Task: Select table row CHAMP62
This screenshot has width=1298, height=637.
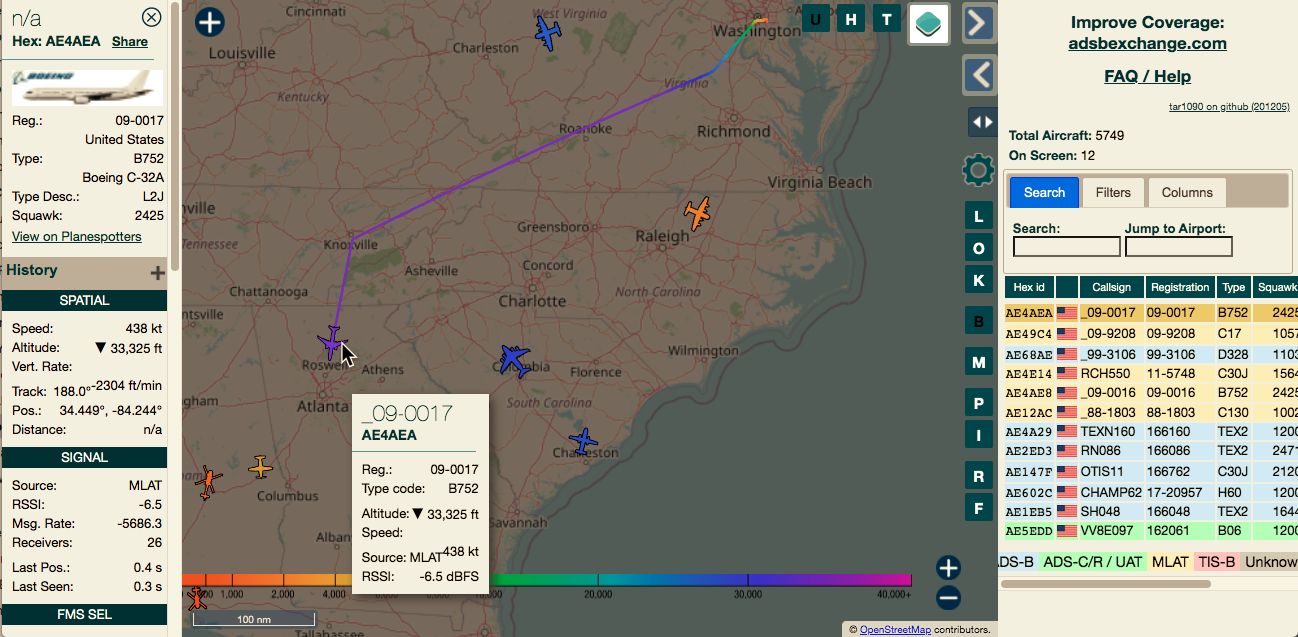Action: [1151, 492]
